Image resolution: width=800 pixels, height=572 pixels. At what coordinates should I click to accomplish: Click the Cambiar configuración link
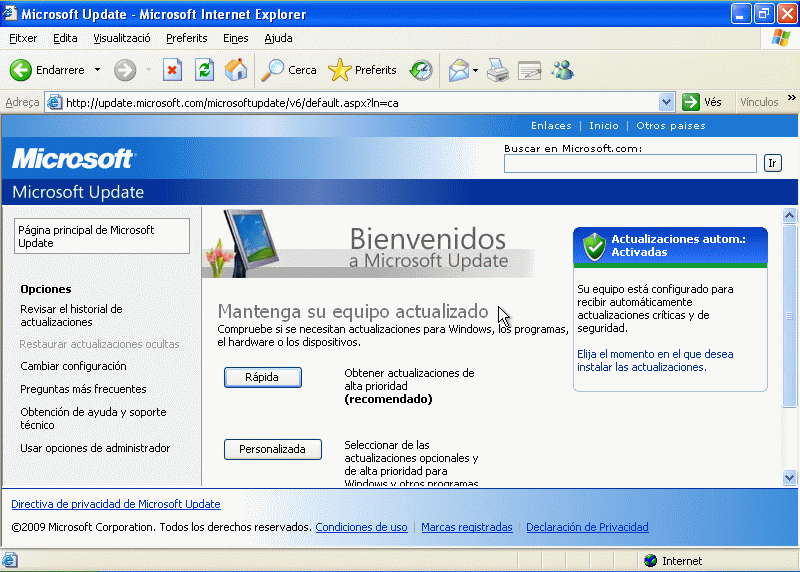point(73,366)
